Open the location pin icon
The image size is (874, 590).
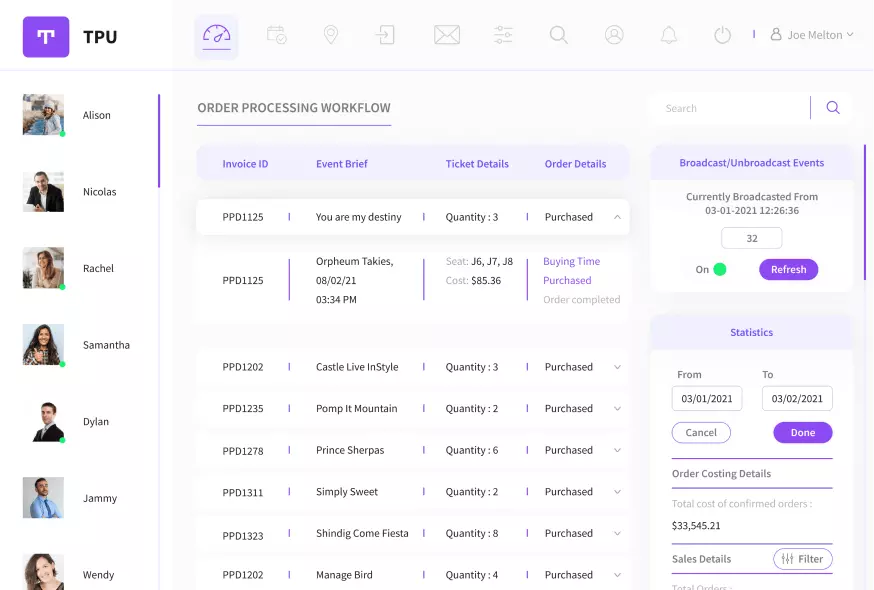click(x=331, y=35)
